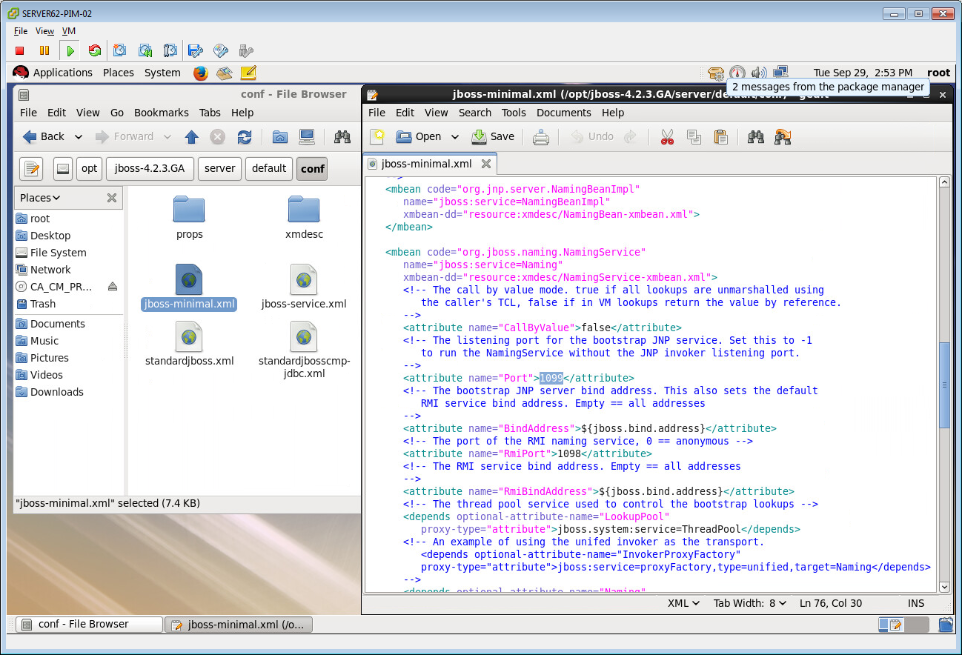Navigate to default path button
962x655 pixels.
coord(269,169)
